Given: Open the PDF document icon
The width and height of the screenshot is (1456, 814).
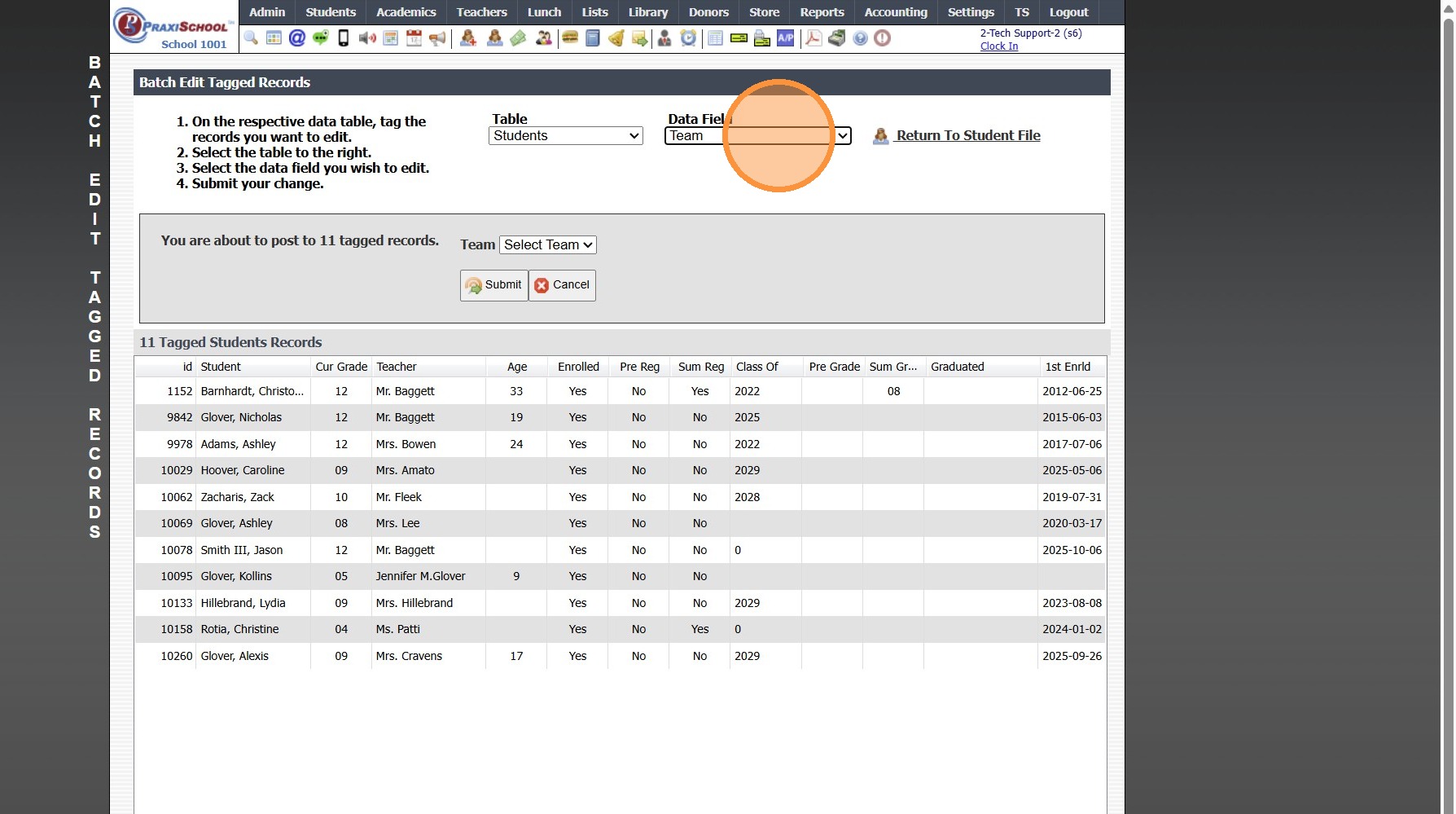Looking at the screenshot, I should [814, 38].
